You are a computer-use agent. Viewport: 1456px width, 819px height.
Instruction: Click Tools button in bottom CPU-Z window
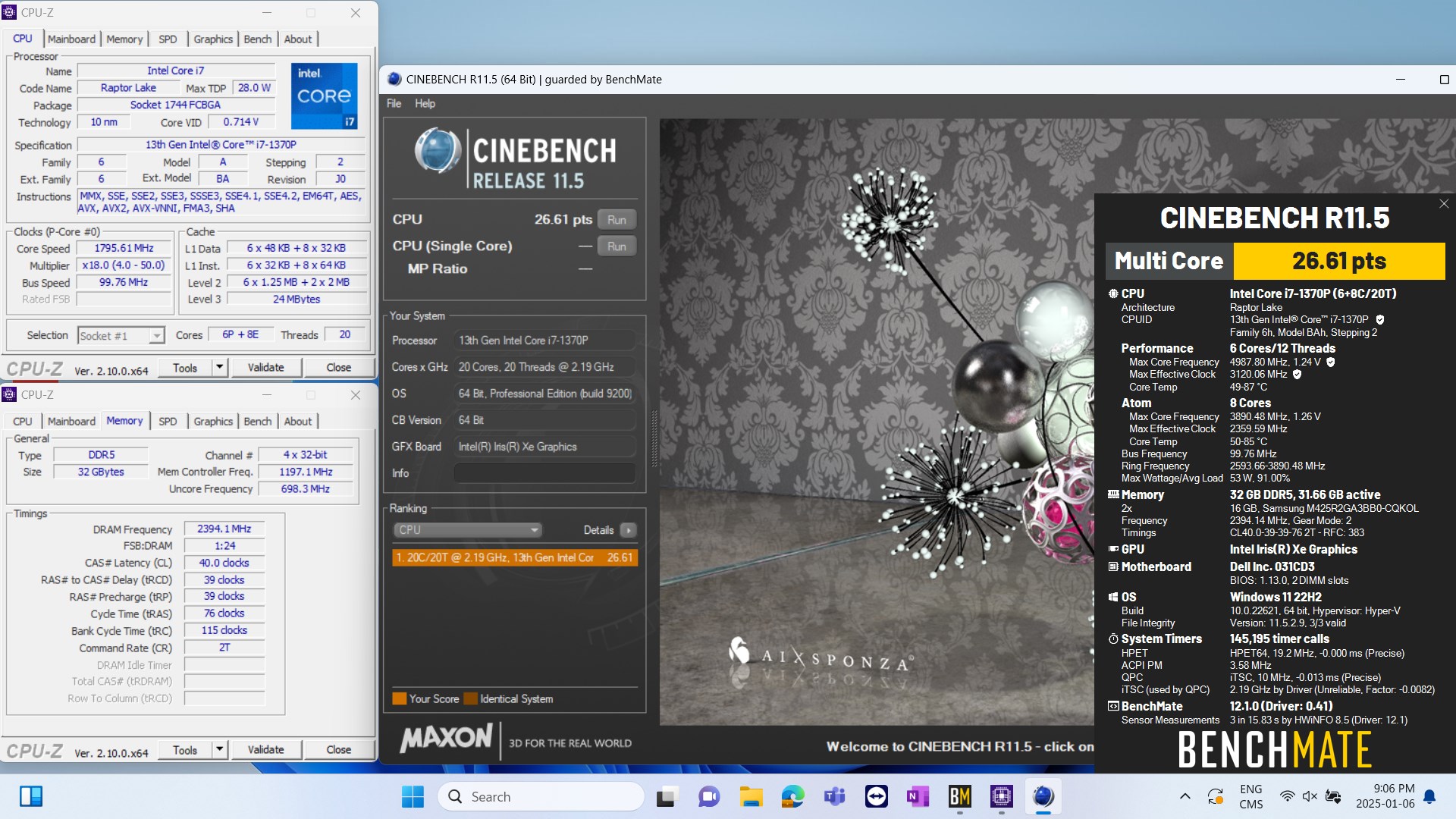pos(185,750)
